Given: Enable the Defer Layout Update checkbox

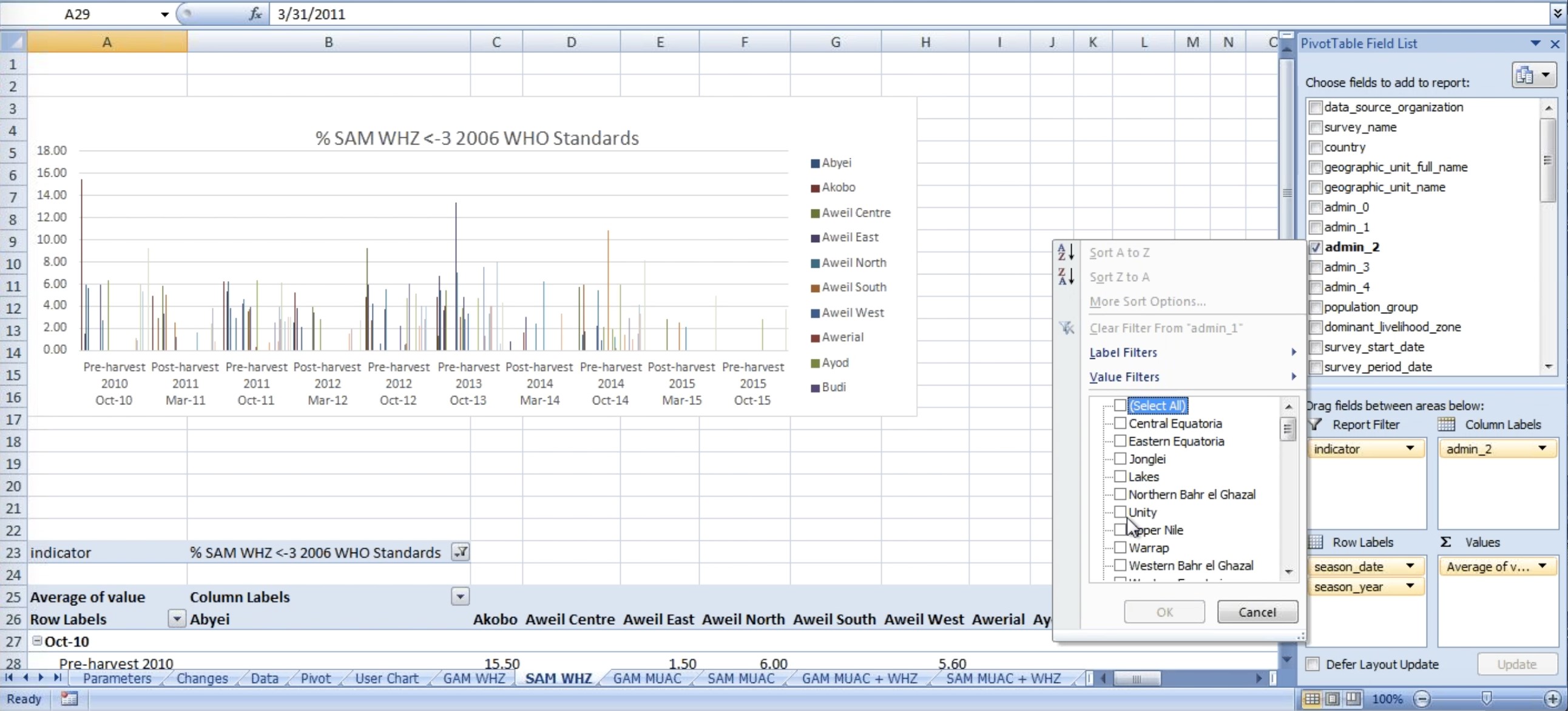Looking at the screenshot, I should [x=1313, y=664].
